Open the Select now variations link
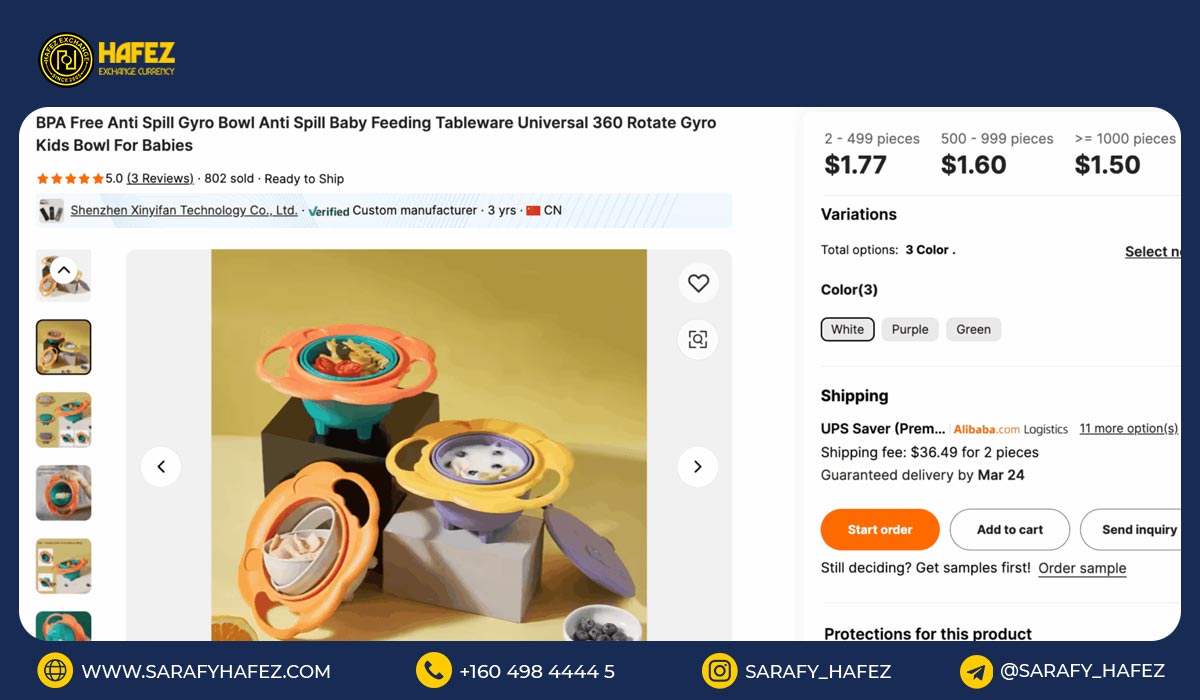Viewport: 1200px width, 700px height. pos(1153,252)
